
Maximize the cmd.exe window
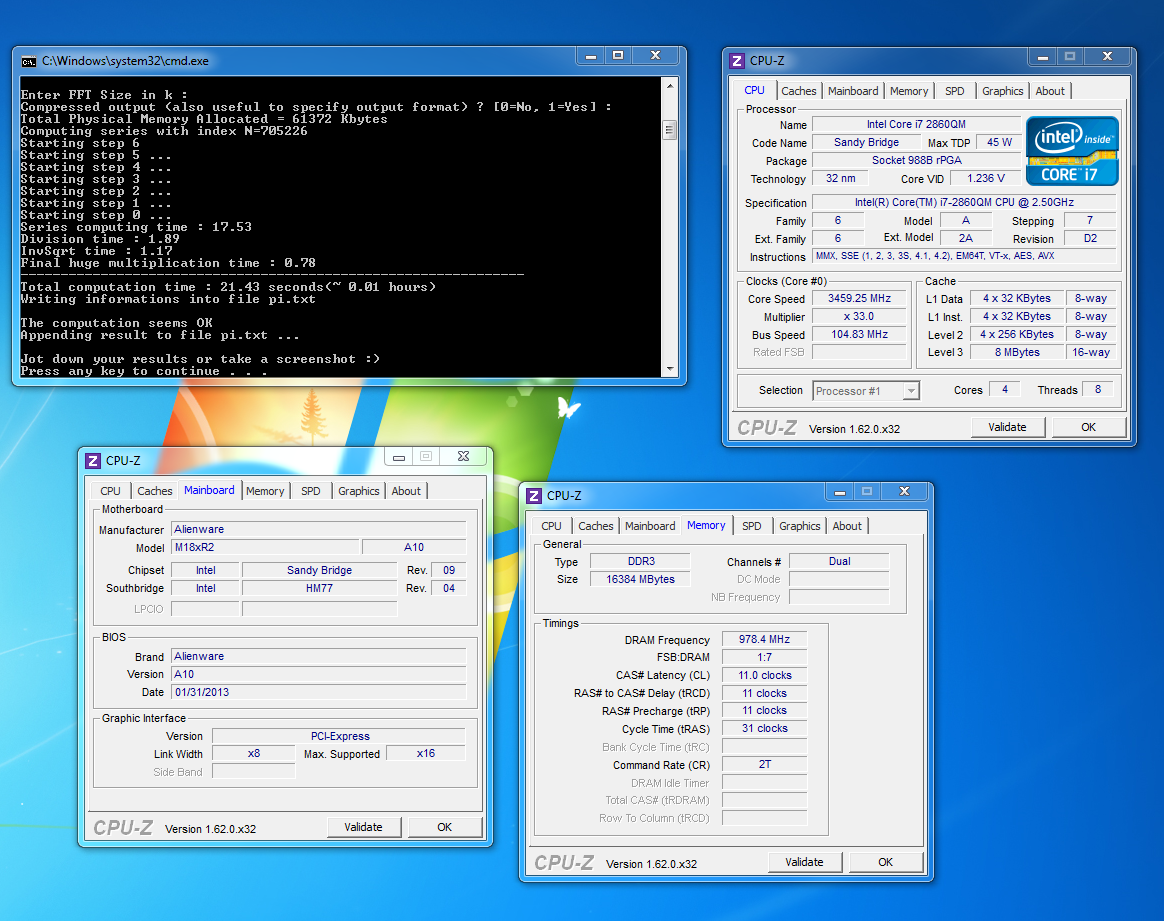point(618,56)
